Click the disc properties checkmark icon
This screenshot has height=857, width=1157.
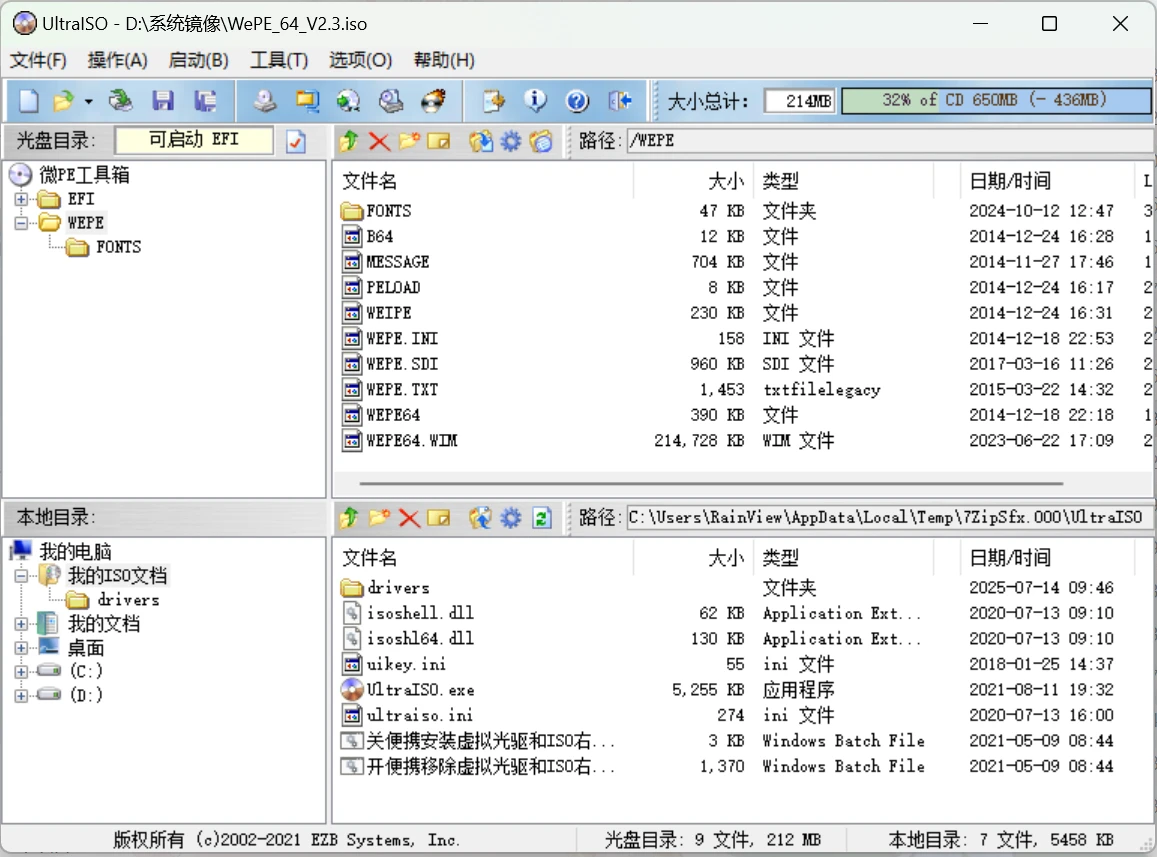[296, 142]
